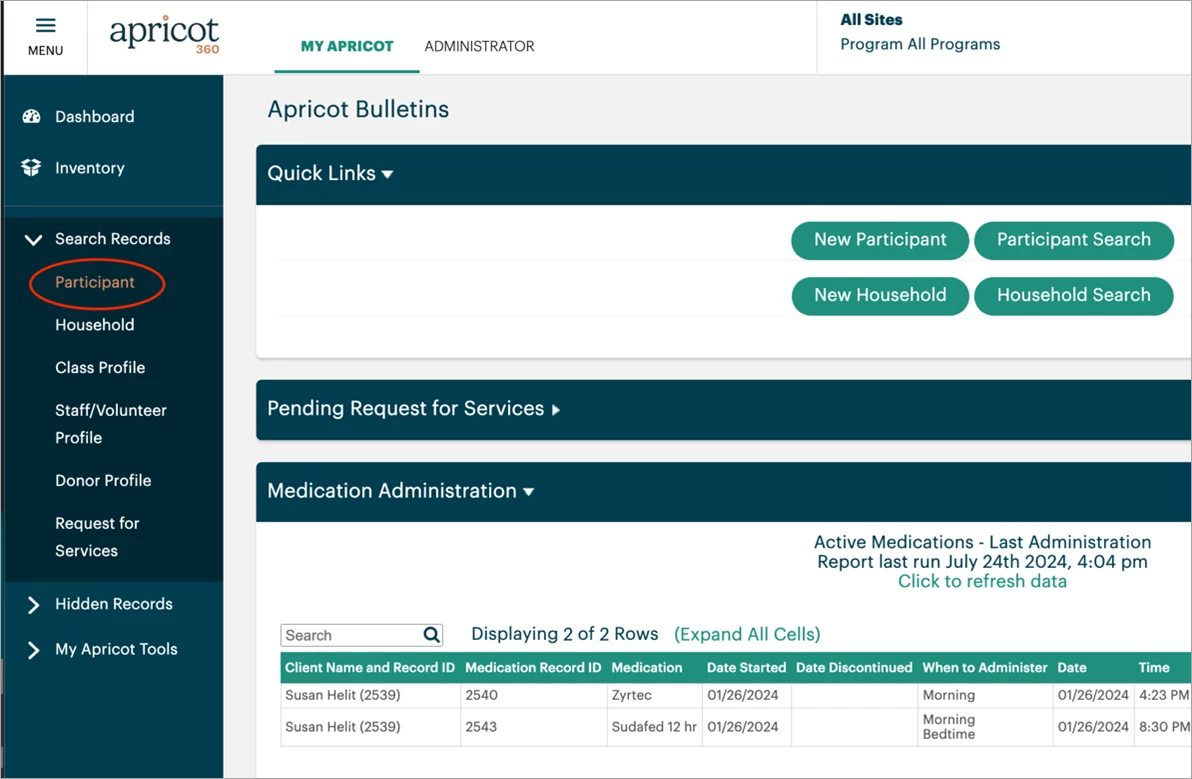Click the Household Search button
The image size is (1192, 779).
[1073, 296]
